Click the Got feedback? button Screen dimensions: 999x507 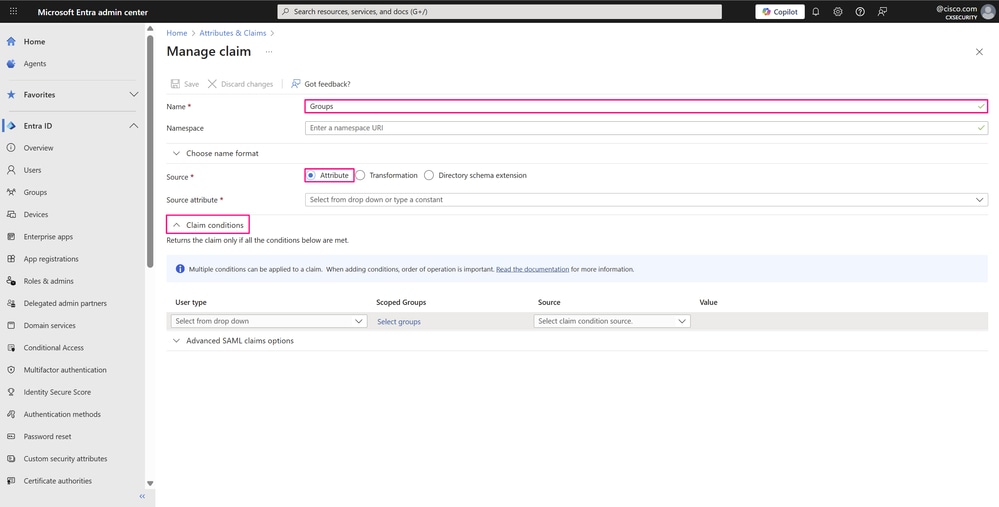[320, 84]
